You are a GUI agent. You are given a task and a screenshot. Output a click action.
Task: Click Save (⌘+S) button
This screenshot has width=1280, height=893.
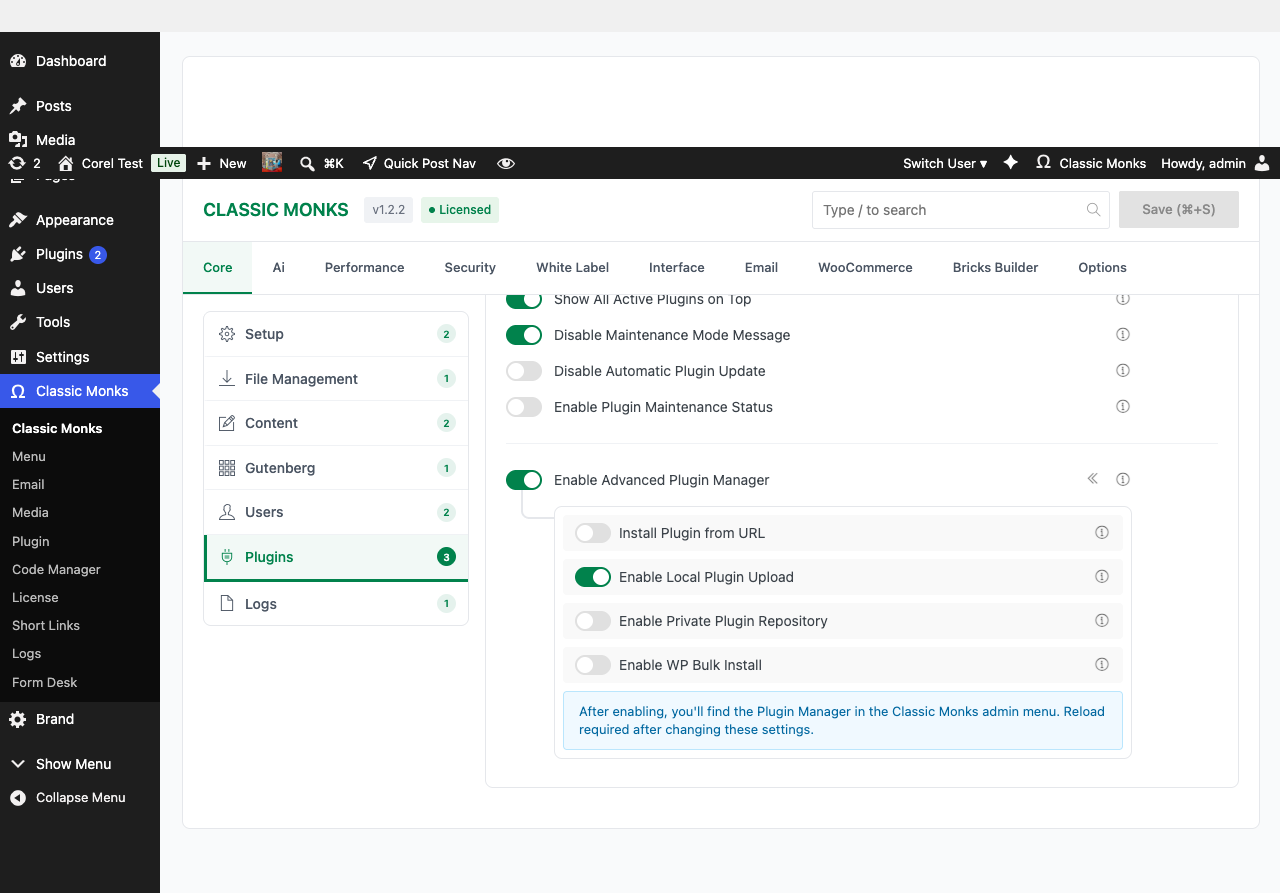point(1179,210)
